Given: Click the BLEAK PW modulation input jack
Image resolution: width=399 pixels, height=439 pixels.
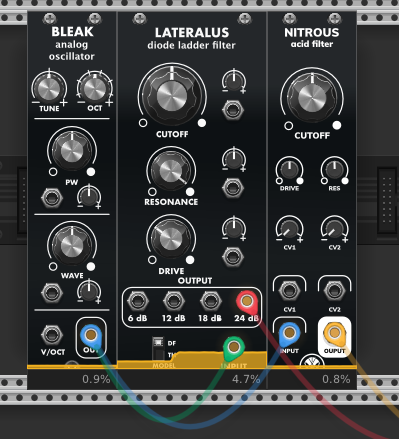Looking at the screenshot, I should pos(52,198).
